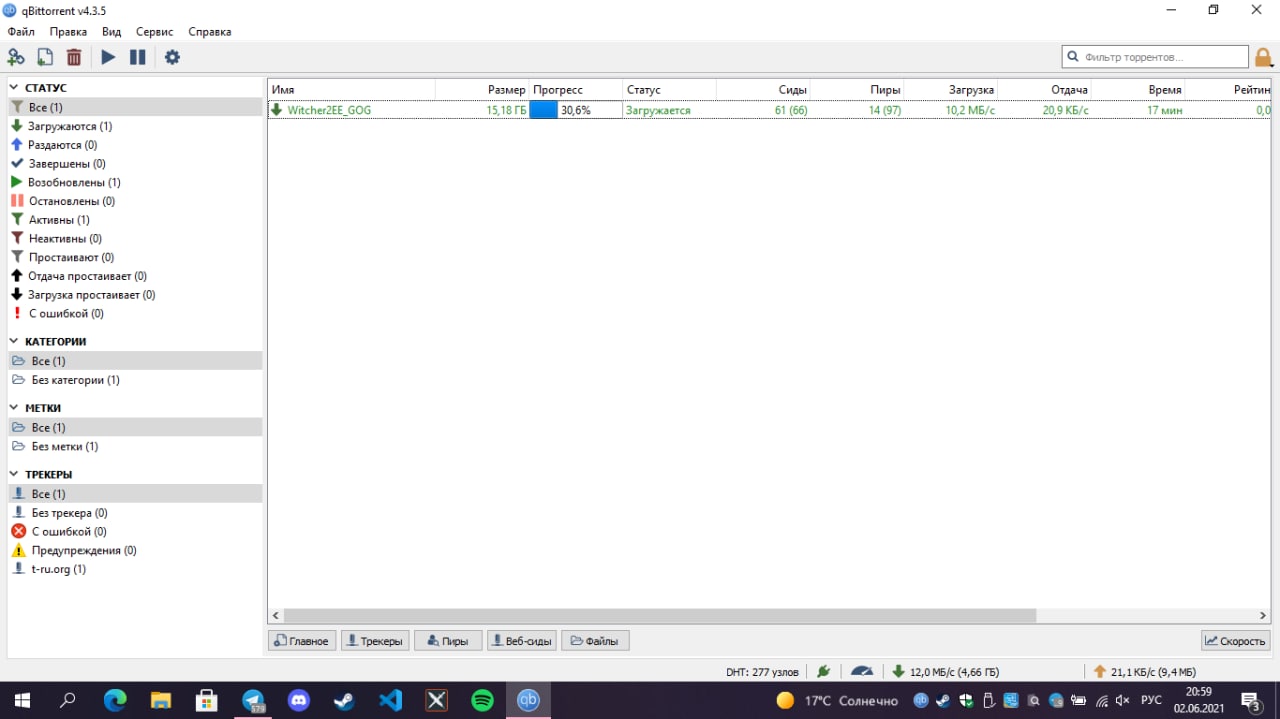Sort by the Отдача column header

coord(1045,90)
